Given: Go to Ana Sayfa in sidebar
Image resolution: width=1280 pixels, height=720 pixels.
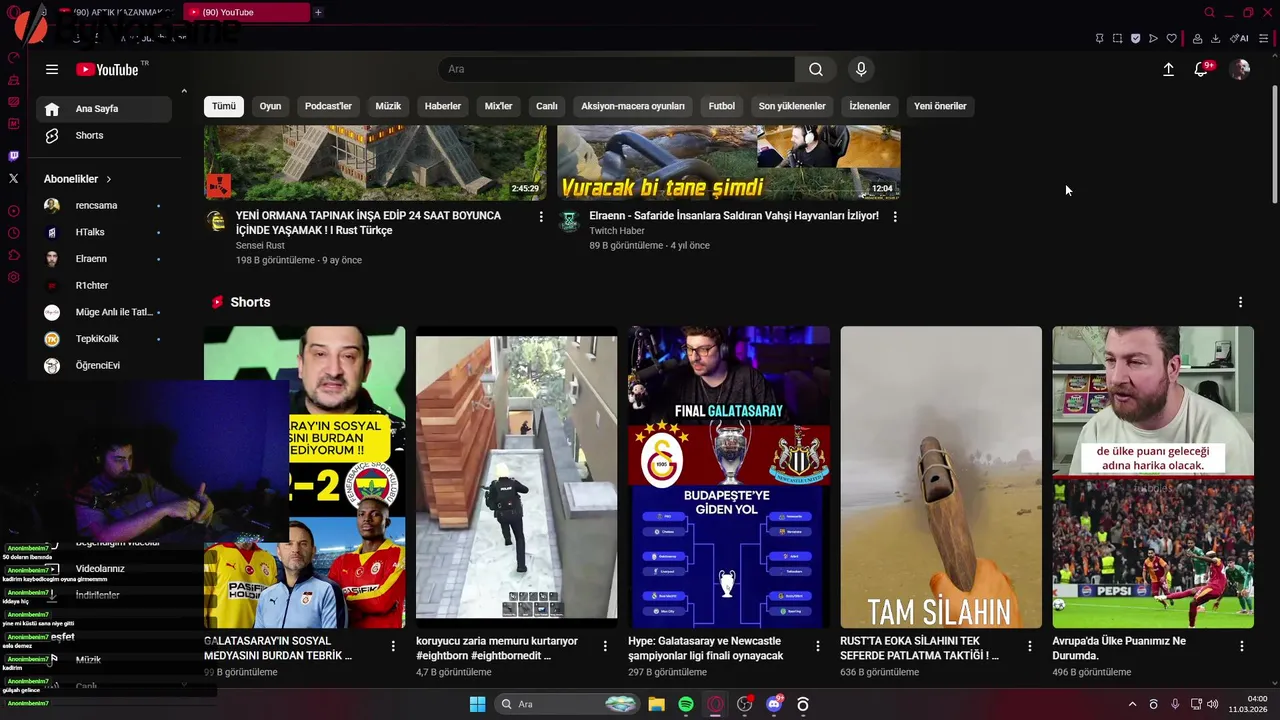Looking at the screenshot, I should (x=104, y=109).
